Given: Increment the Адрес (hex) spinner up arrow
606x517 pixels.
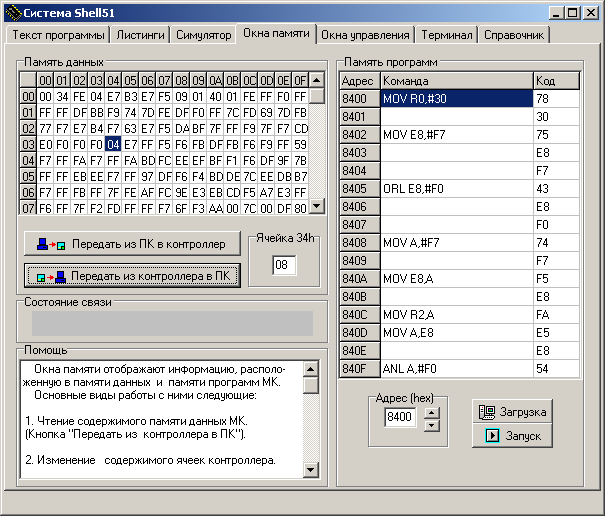Looking at the screenshot, I should [432, 413].
